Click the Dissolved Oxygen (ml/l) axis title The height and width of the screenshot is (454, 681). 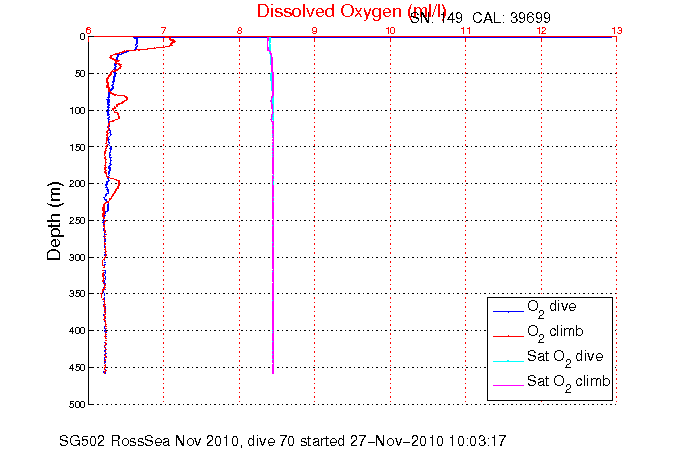pyautogui.click(x=351, y=11)
